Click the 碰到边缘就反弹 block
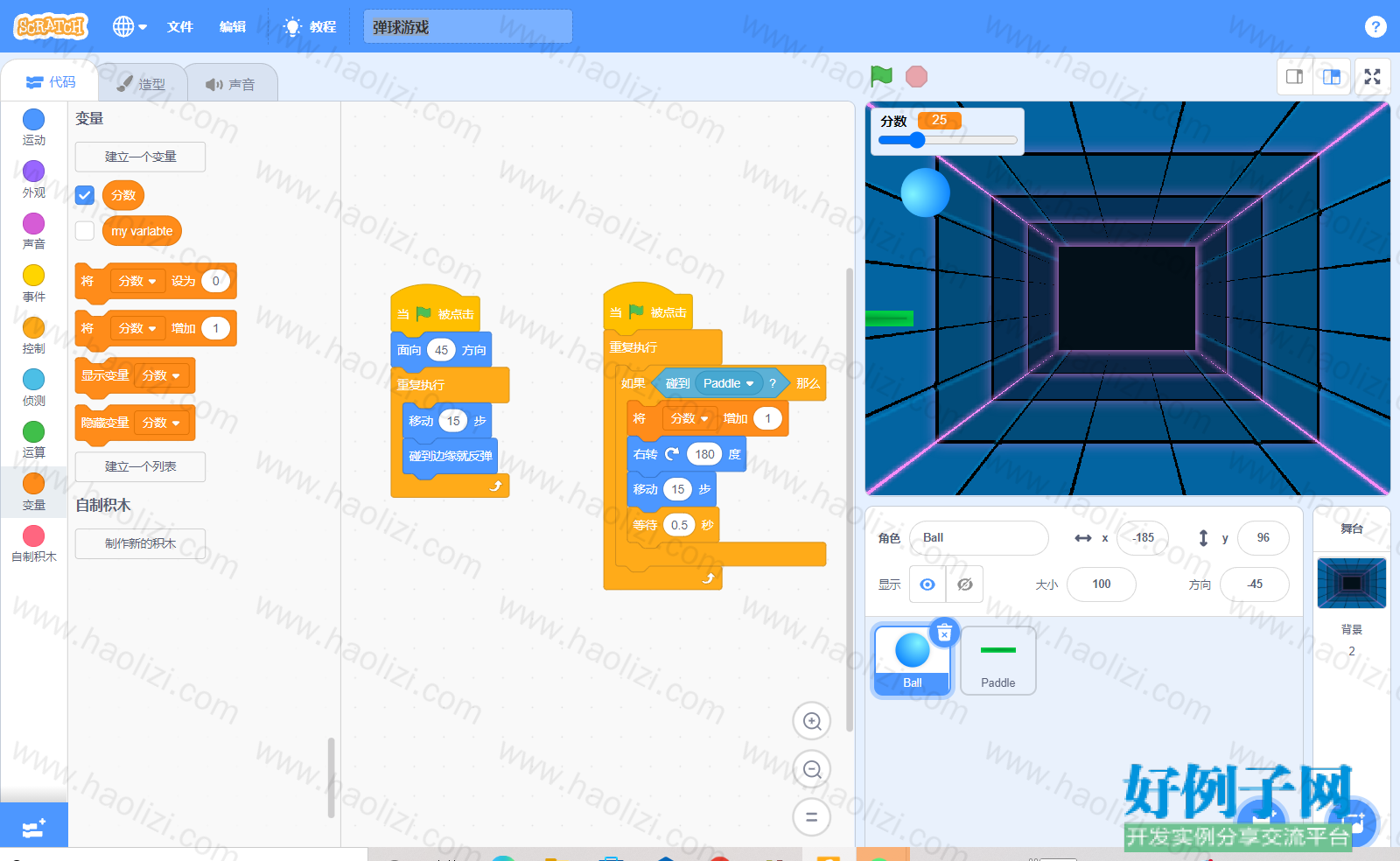This screenshot has height=861, width=1400. click(450, 456)
